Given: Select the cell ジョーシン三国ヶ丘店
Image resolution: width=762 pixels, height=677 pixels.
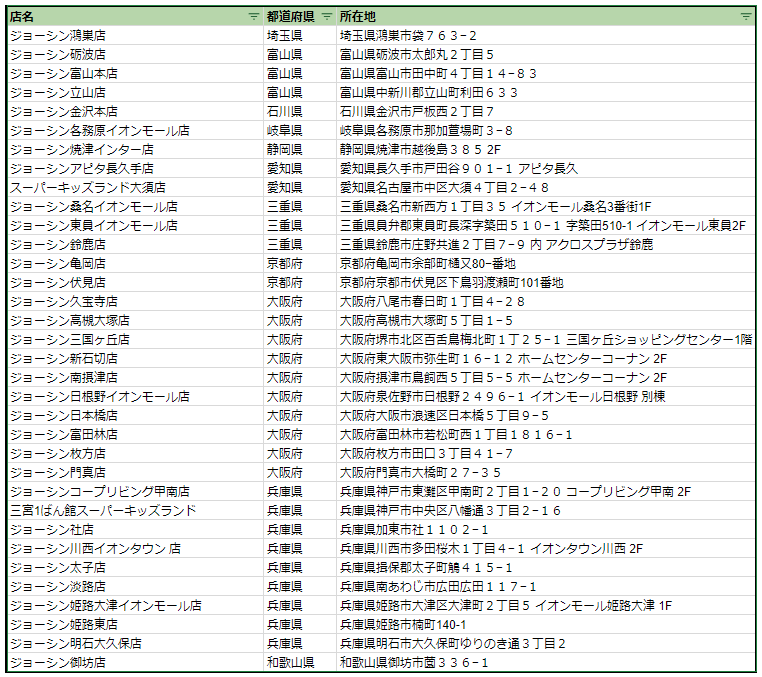Looking at the screenshot, I should (x=136, y=339).
